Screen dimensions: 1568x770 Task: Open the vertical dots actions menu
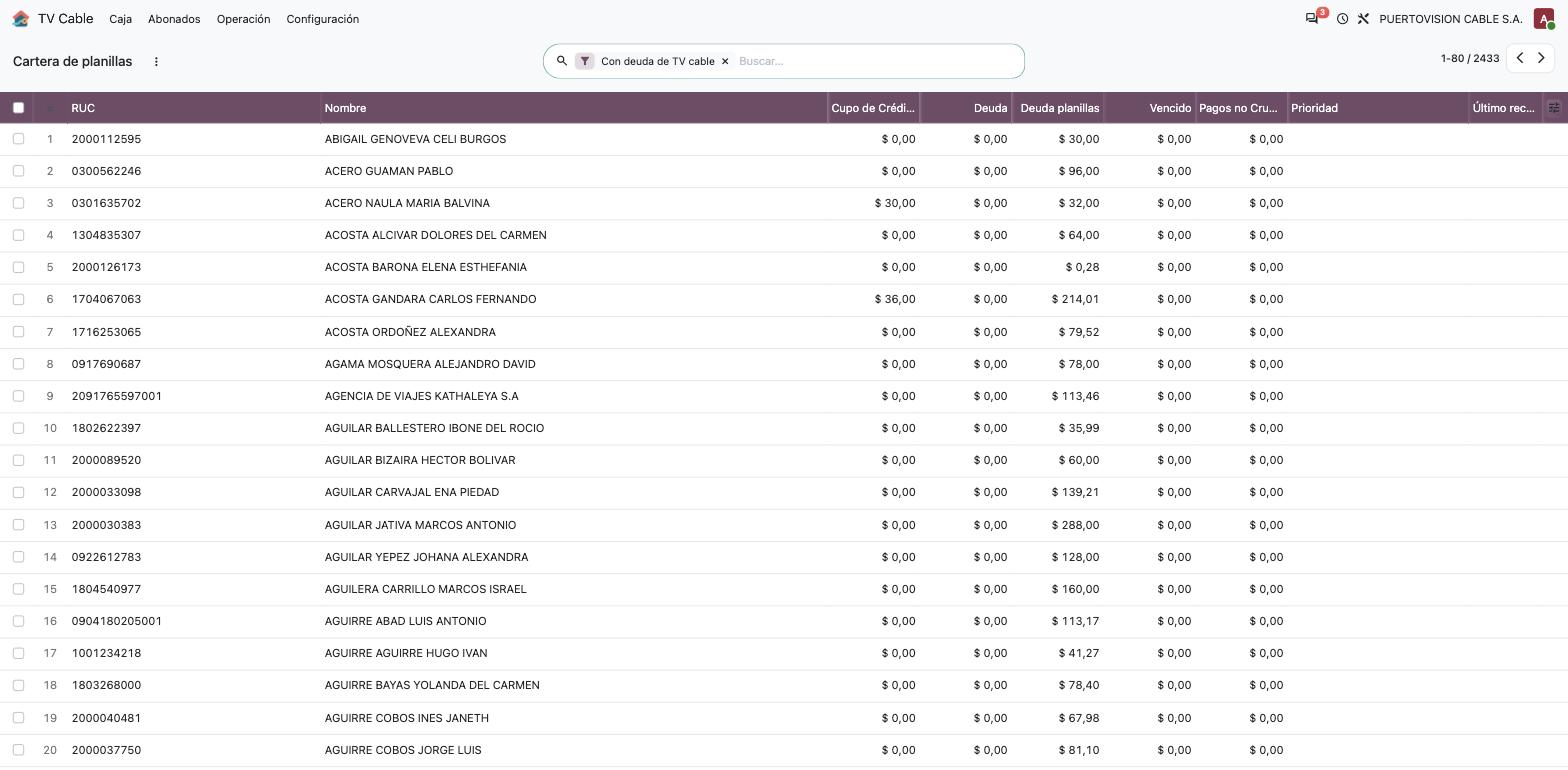[x=156, y=61]
